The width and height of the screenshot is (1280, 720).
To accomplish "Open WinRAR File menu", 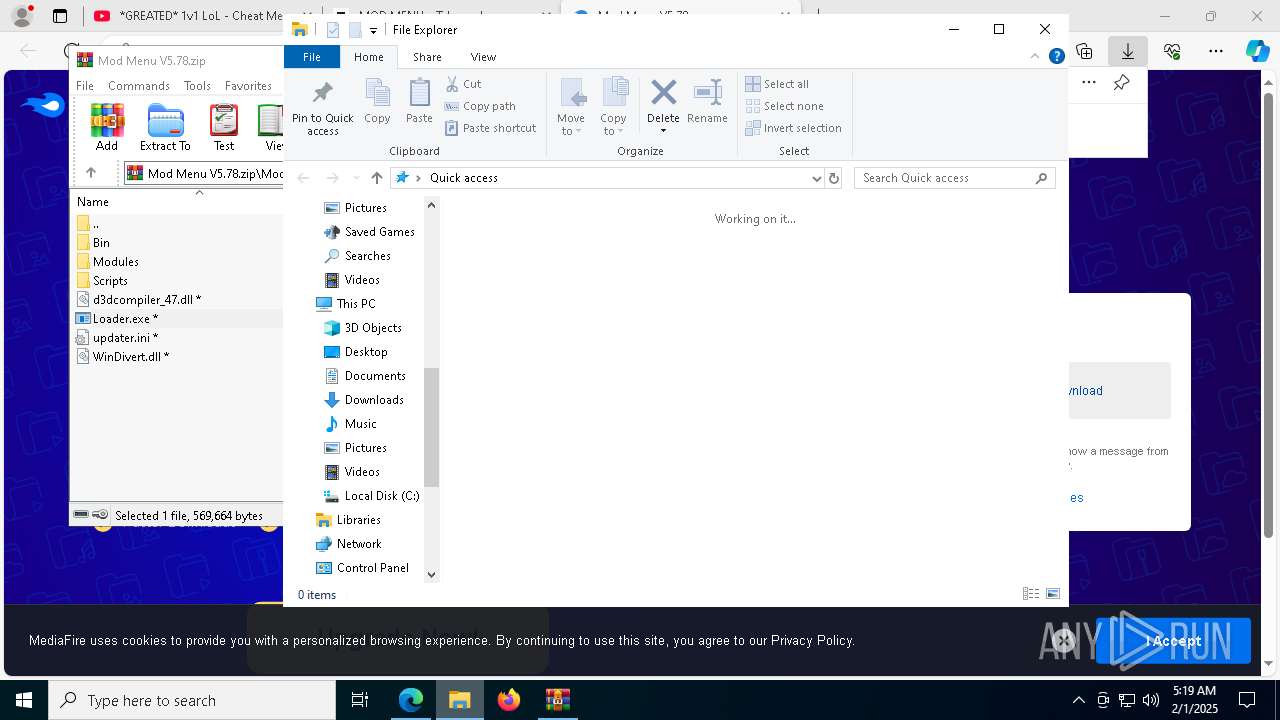I will coord(85,86).
